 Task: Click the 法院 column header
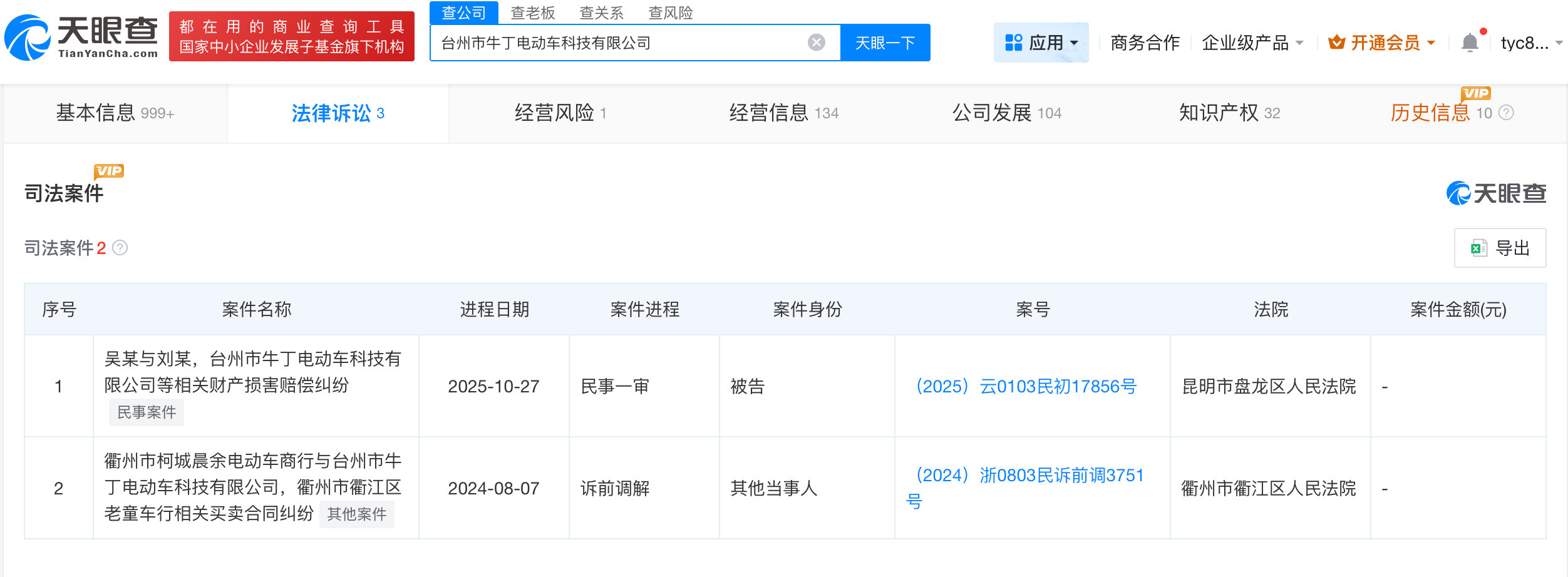[x=1271, y=309]
